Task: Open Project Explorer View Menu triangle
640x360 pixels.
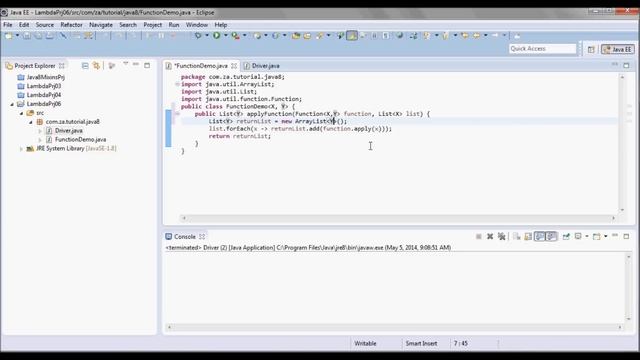Action: point(126,64)
